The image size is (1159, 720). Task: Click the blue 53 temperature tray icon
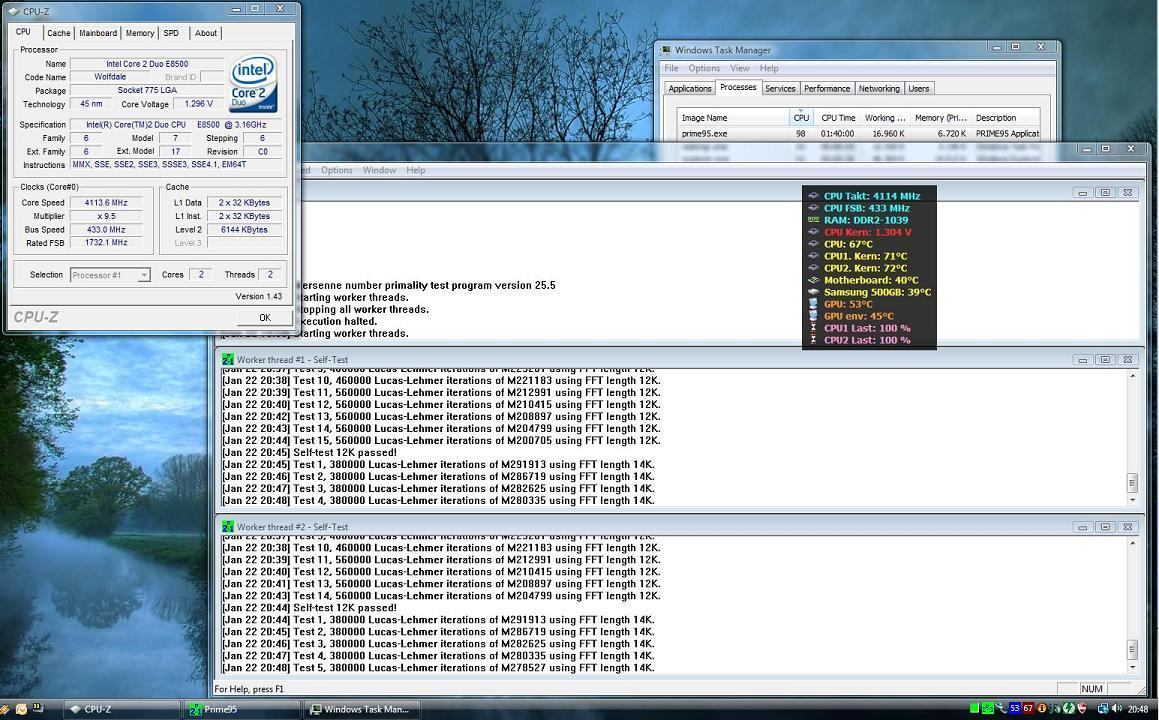(1015, 708)
